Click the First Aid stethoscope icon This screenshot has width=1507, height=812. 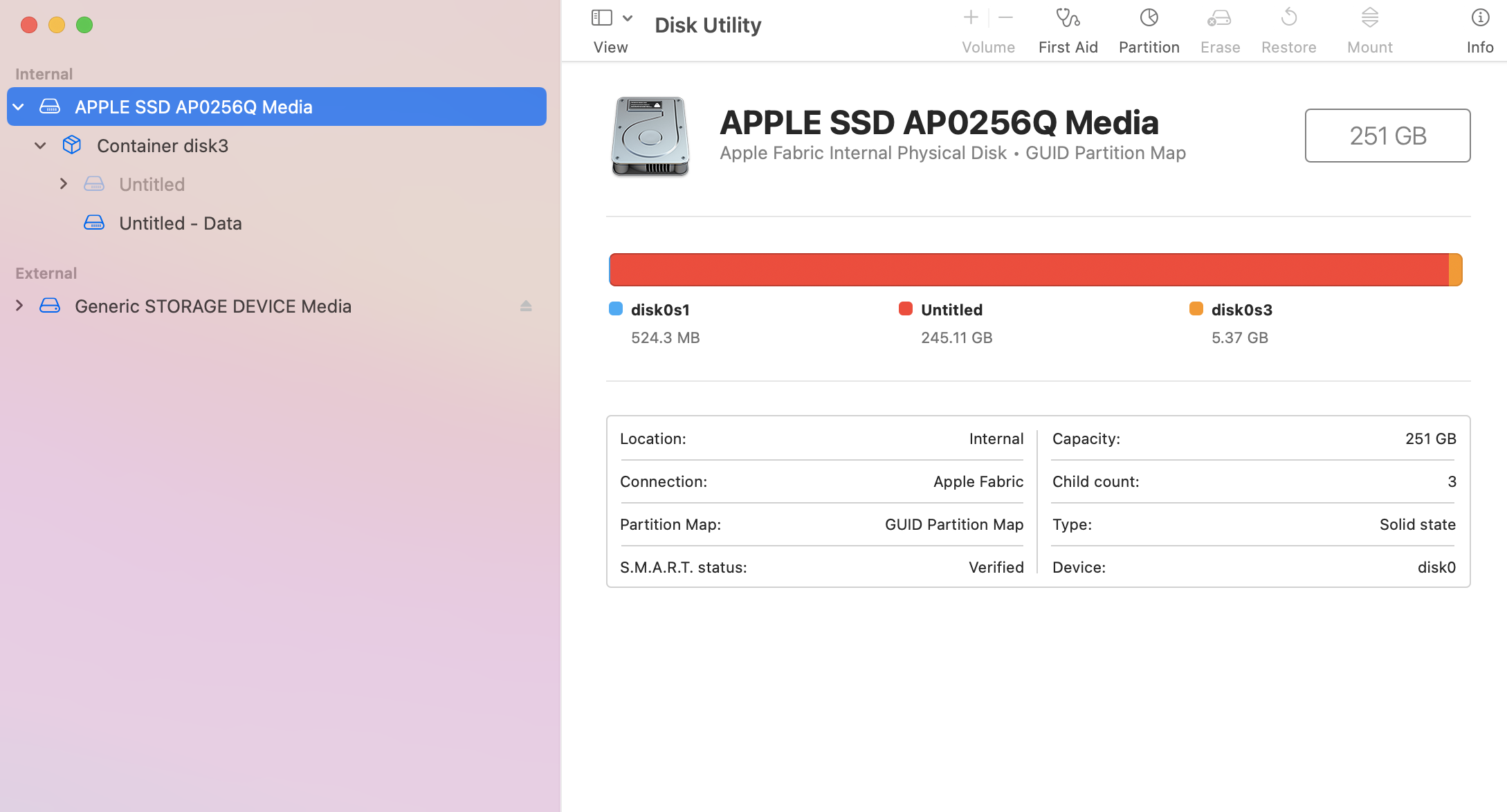tap(1068, 18)
